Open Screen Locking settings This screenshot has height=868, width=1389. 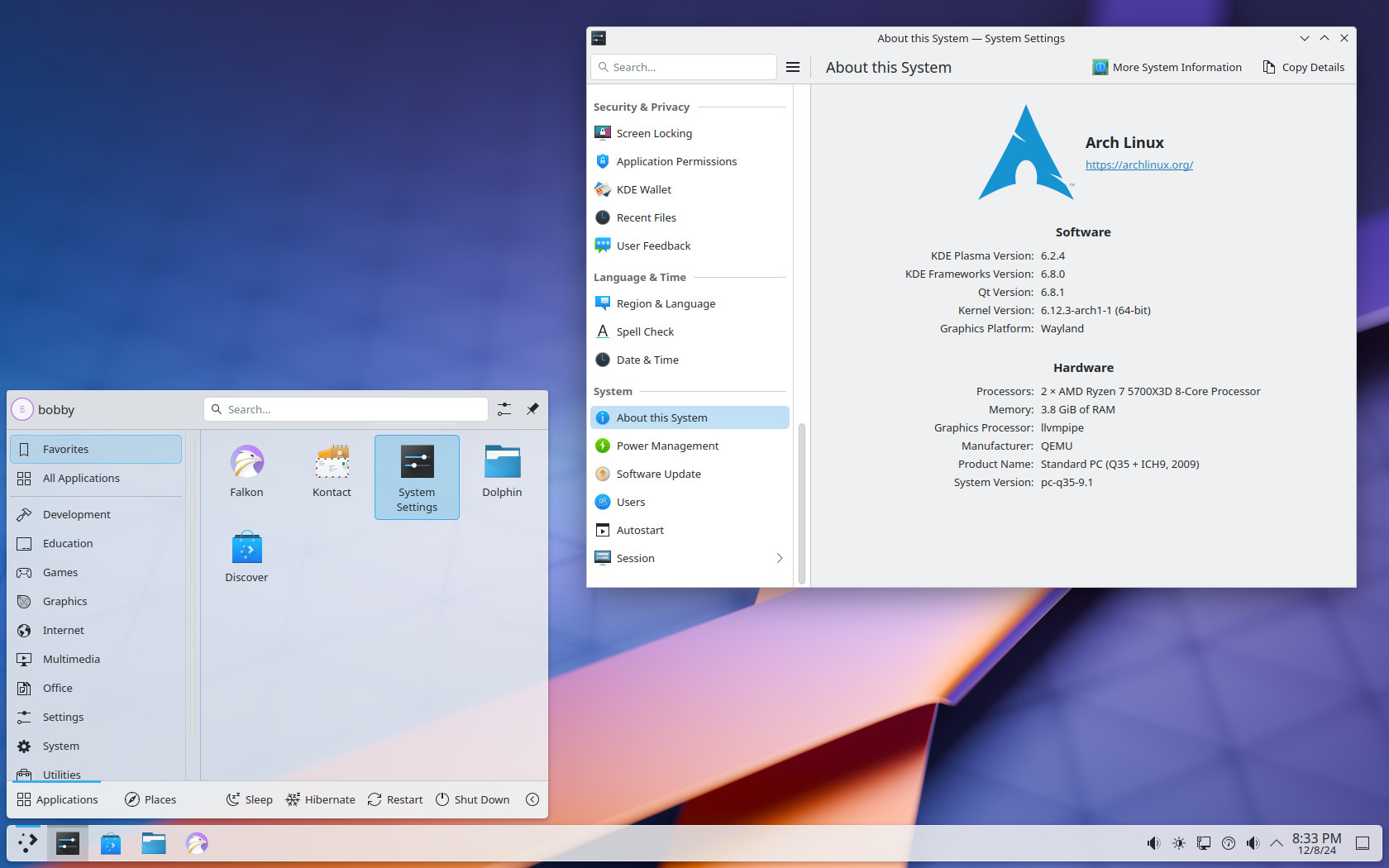(x=690, y=133)
